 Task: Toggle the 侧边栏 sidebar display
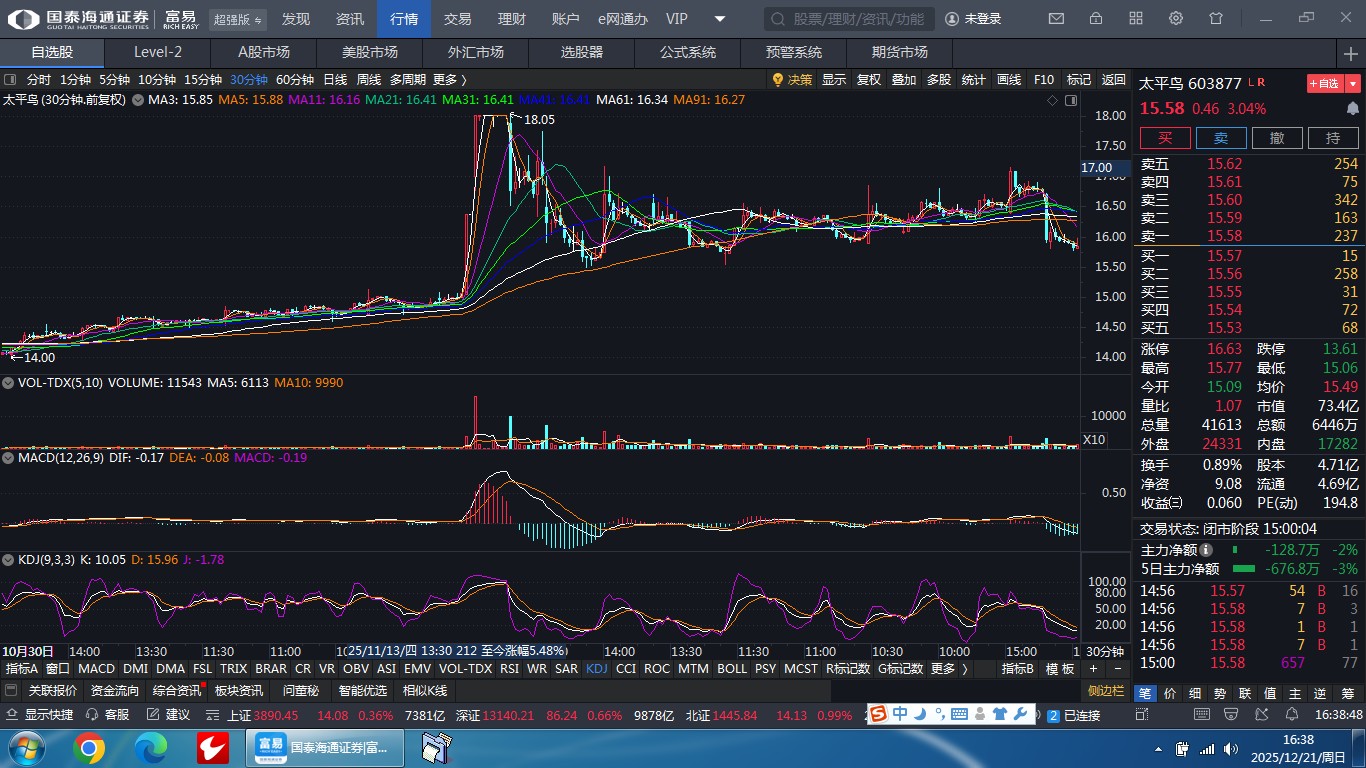(x=1105, y=690)
